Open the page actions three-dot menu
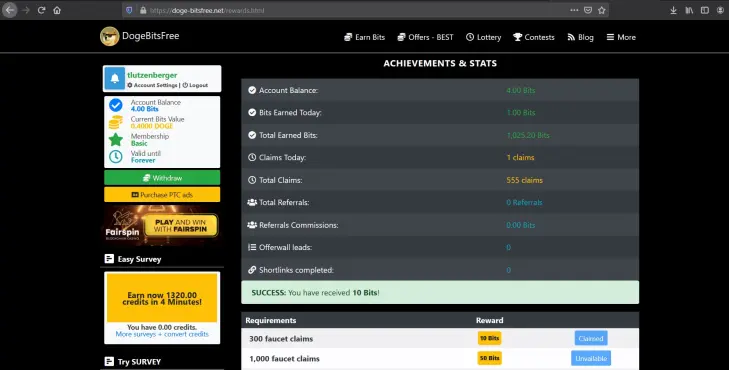The width and height of the screenshot is (729, 370). [574, 10]
